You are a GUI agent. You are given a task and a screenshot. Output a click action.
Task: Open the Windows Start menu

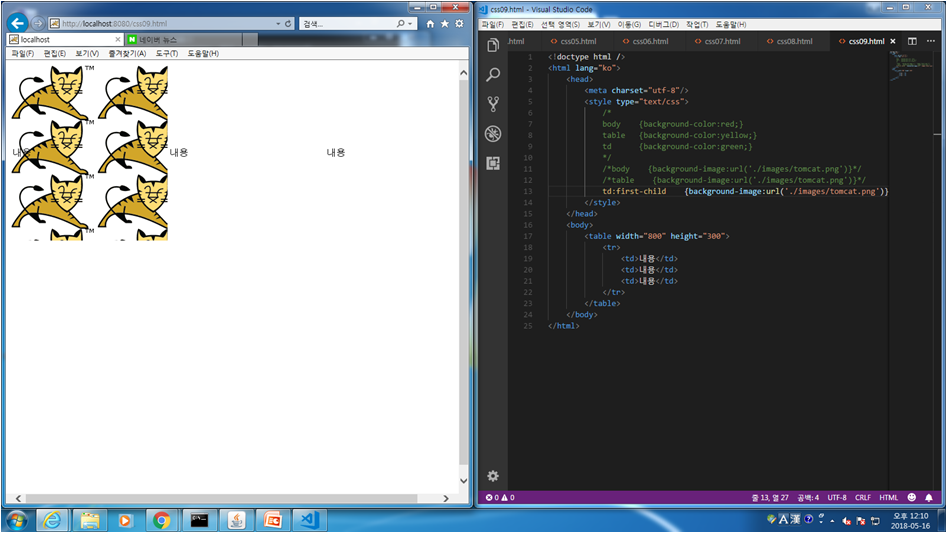16,520
